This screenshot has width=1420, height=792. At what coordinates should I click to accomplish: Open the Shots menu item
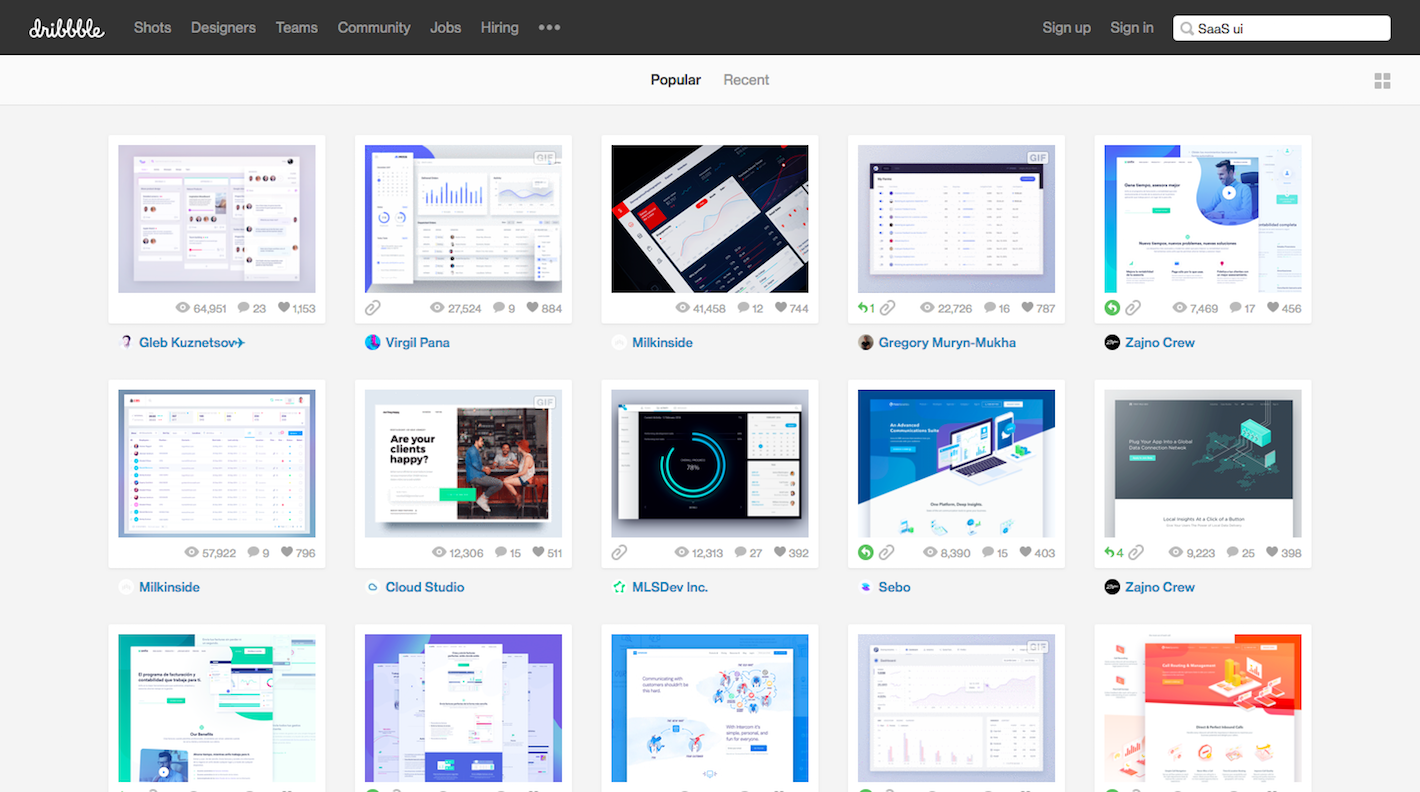click(x=152, y=28)
